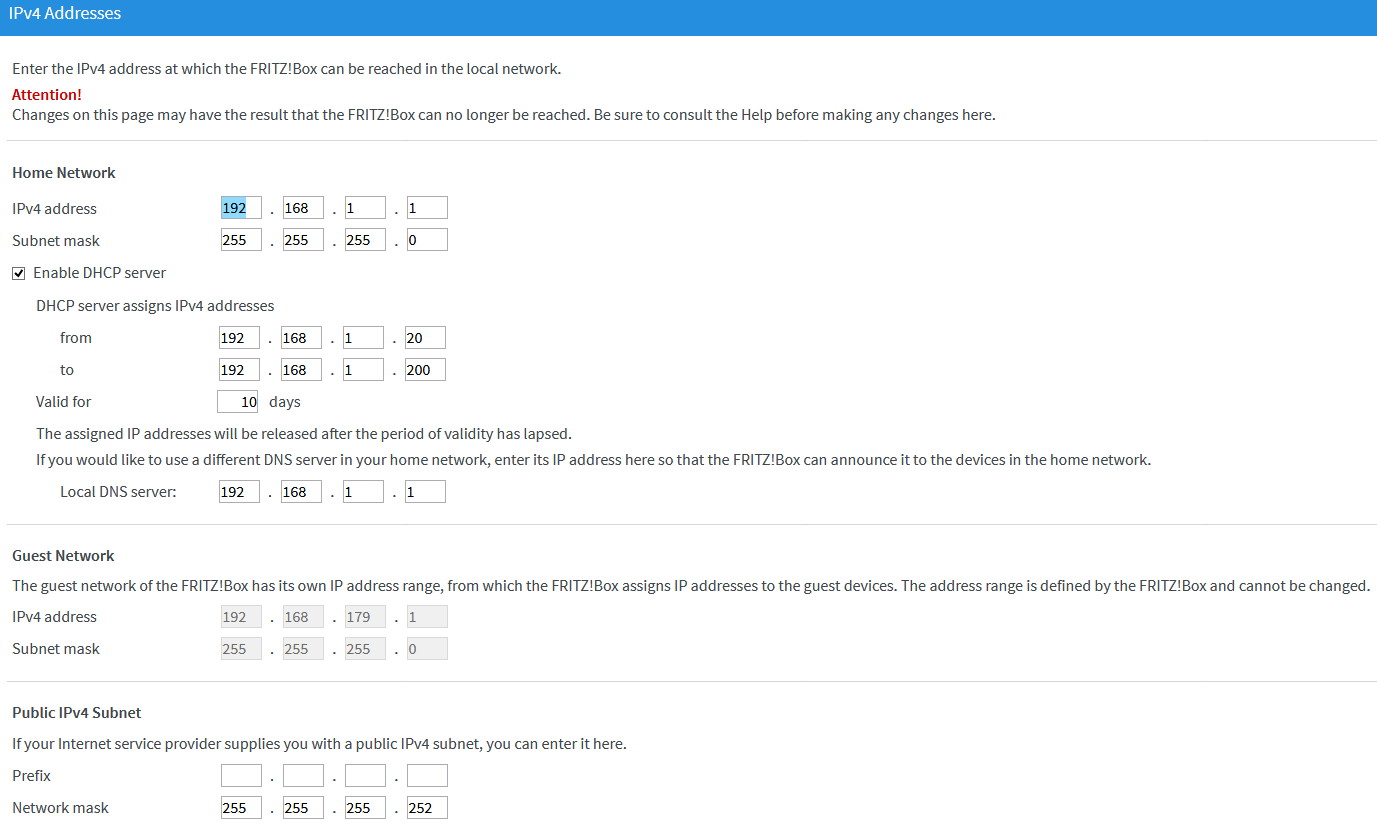Screen dimensions: 1377x824
Task: Click last octet of Home Network subnet mask
Action: (427, 240)
